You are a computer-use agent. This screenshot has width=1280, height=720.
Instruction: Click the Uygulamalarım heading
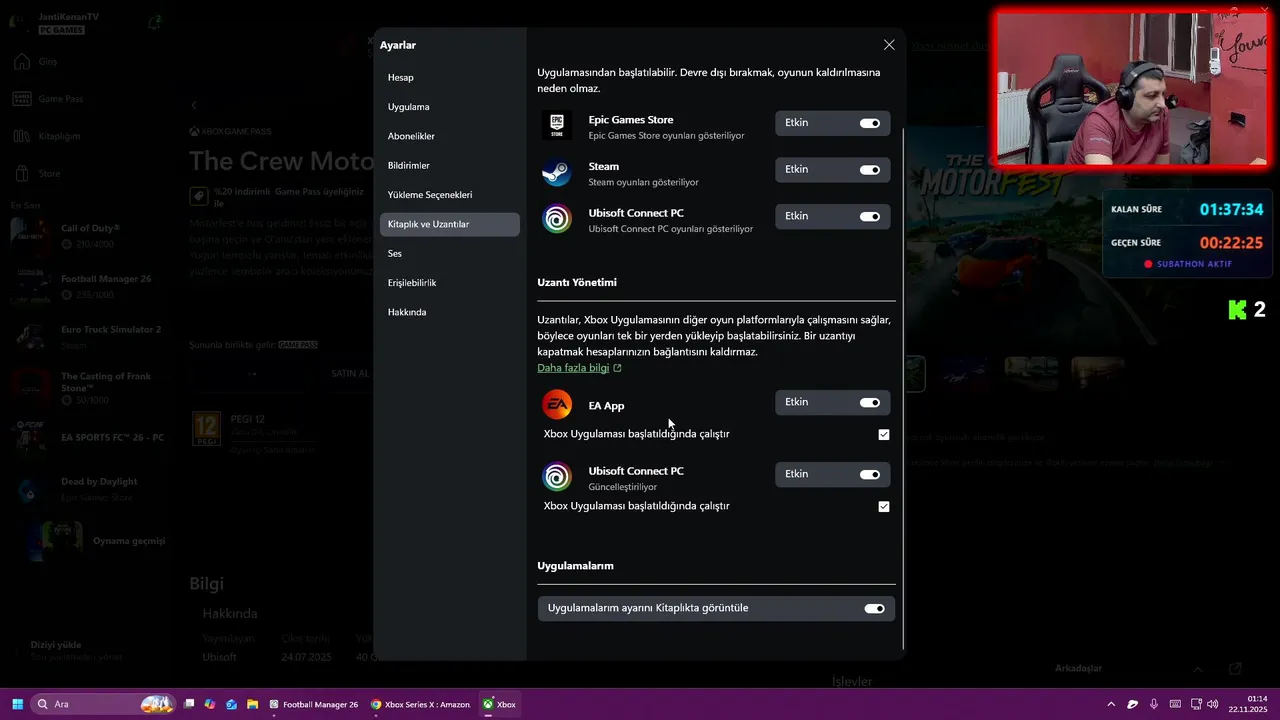575,566
